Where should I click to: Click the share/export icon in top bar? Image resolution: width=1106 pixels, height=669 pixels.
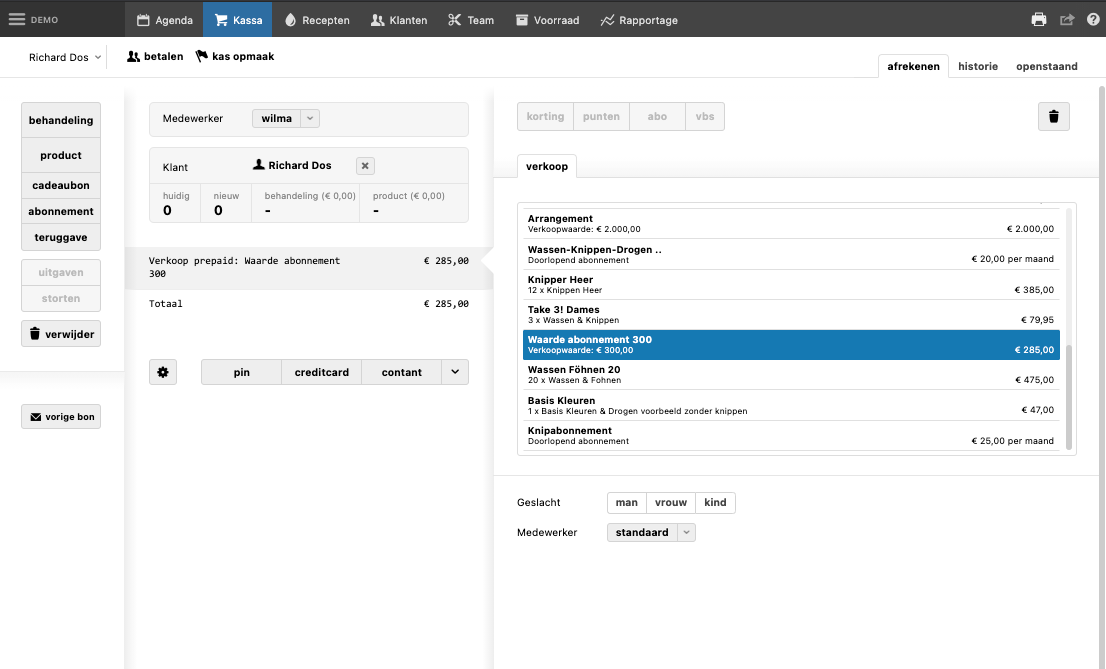[1066, 20]
